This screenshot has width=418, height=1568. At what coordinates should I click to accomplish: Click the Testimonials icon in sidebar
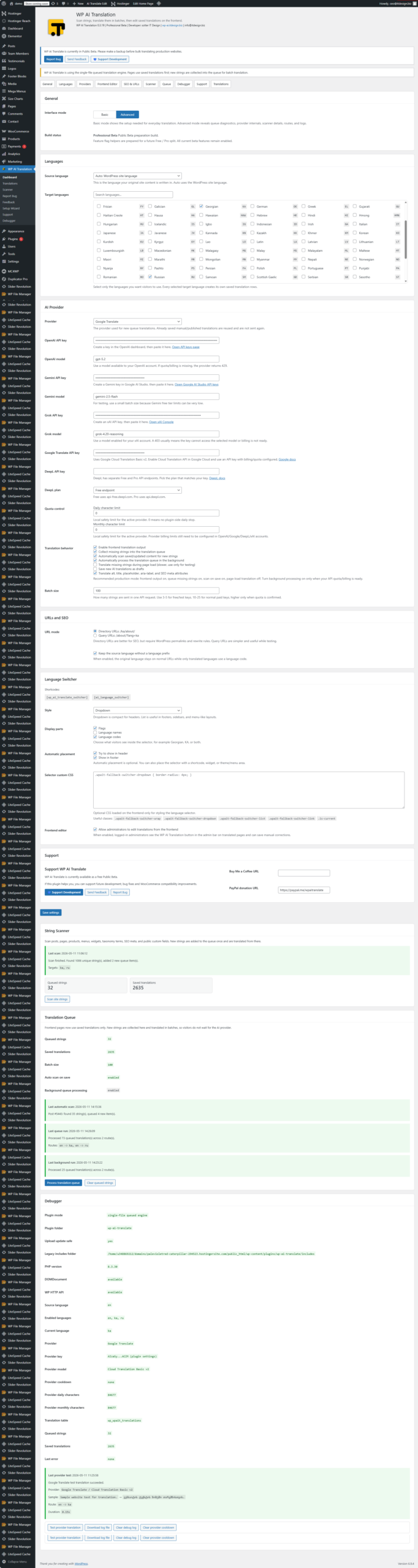4,61
